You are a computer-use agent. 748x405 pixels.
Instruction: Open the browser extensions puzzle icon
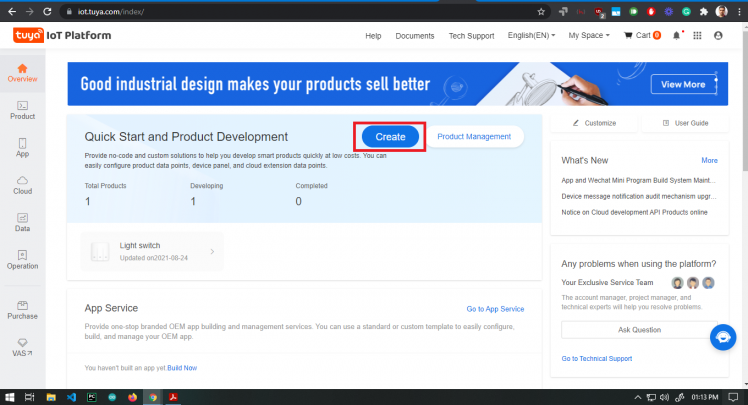[704, 12]
